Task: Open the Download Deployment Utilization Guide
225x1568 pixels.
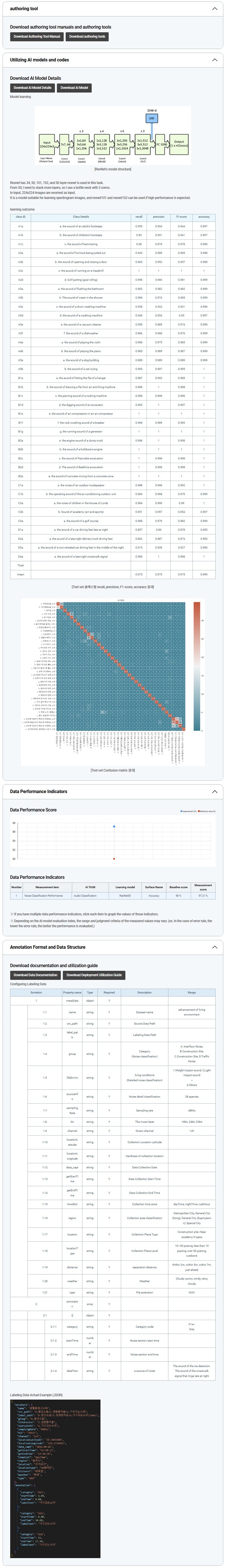Action: point(94,974)
